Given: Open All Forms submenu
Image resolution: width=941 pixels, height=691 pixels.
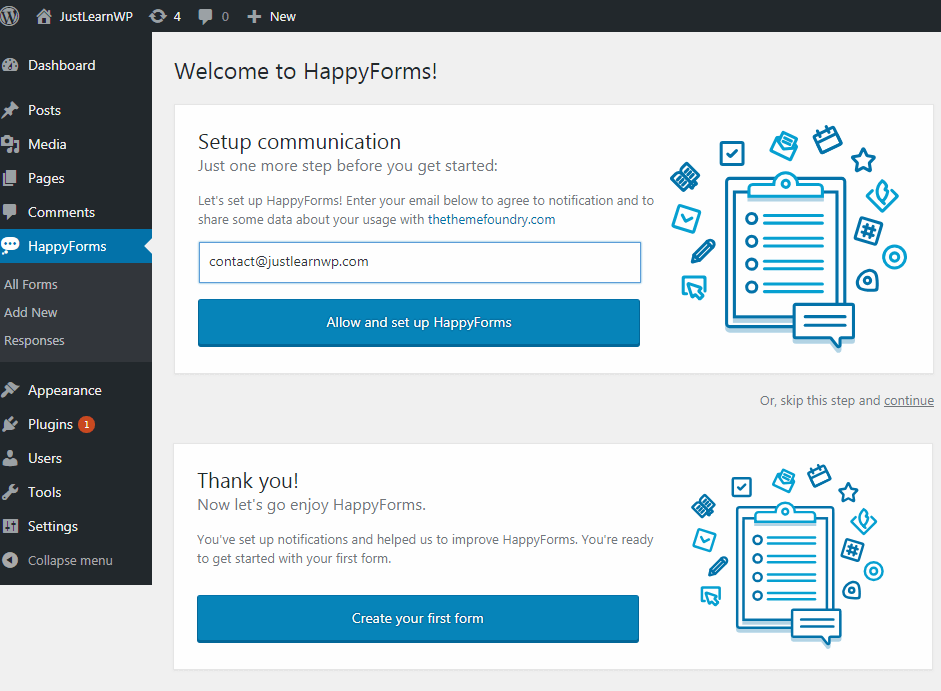Looking at the screenshot, I should (31, 285).
